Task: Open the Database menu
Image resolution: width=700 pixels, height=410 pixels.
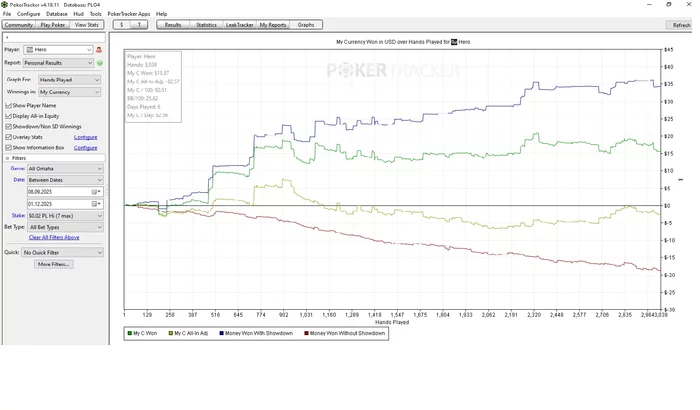Action: pos(57,14)
